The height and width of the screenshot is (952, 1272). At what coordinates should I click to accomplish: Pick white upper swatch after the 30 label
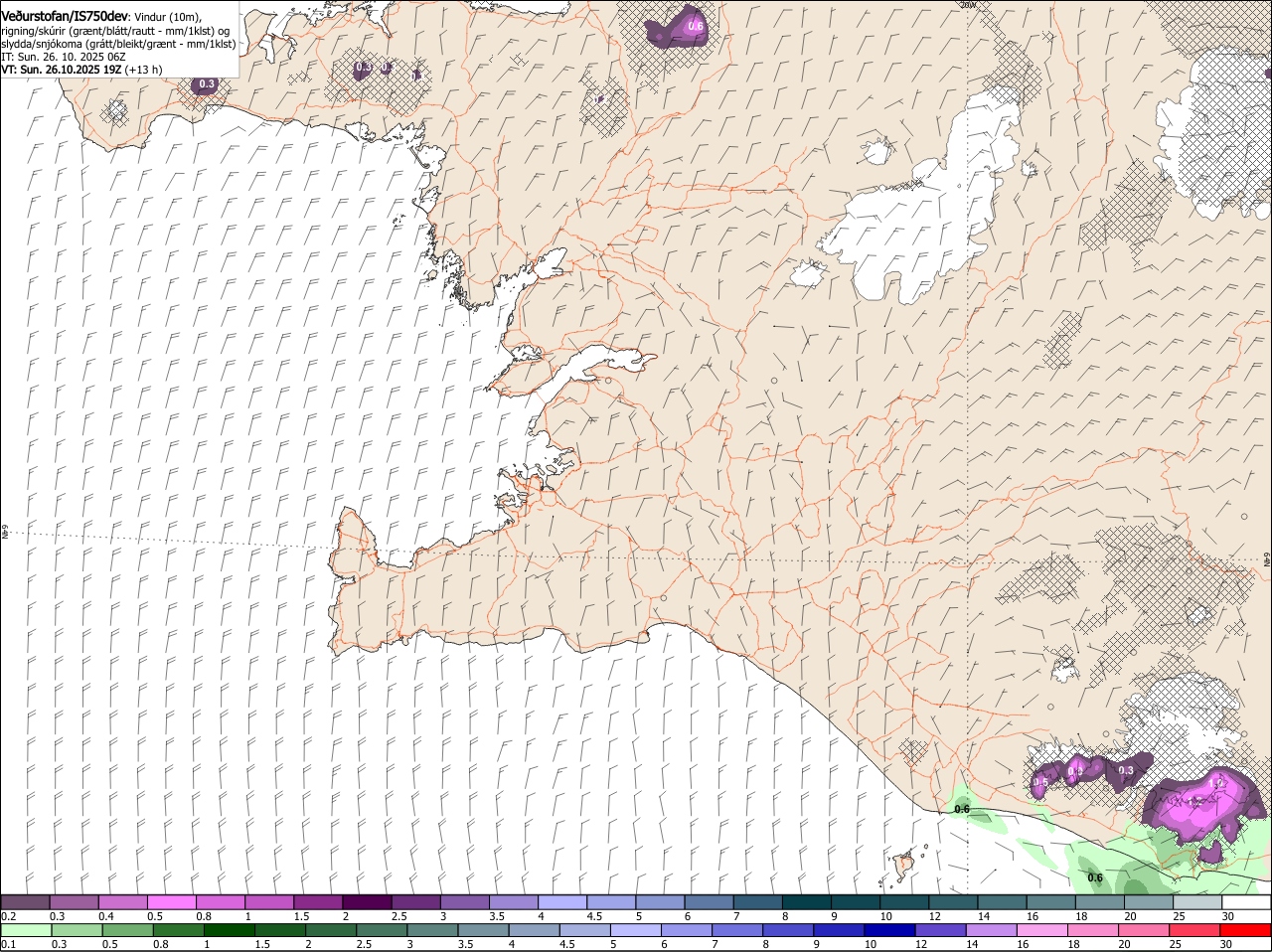pyautogui.click(x=1247, y=901)
